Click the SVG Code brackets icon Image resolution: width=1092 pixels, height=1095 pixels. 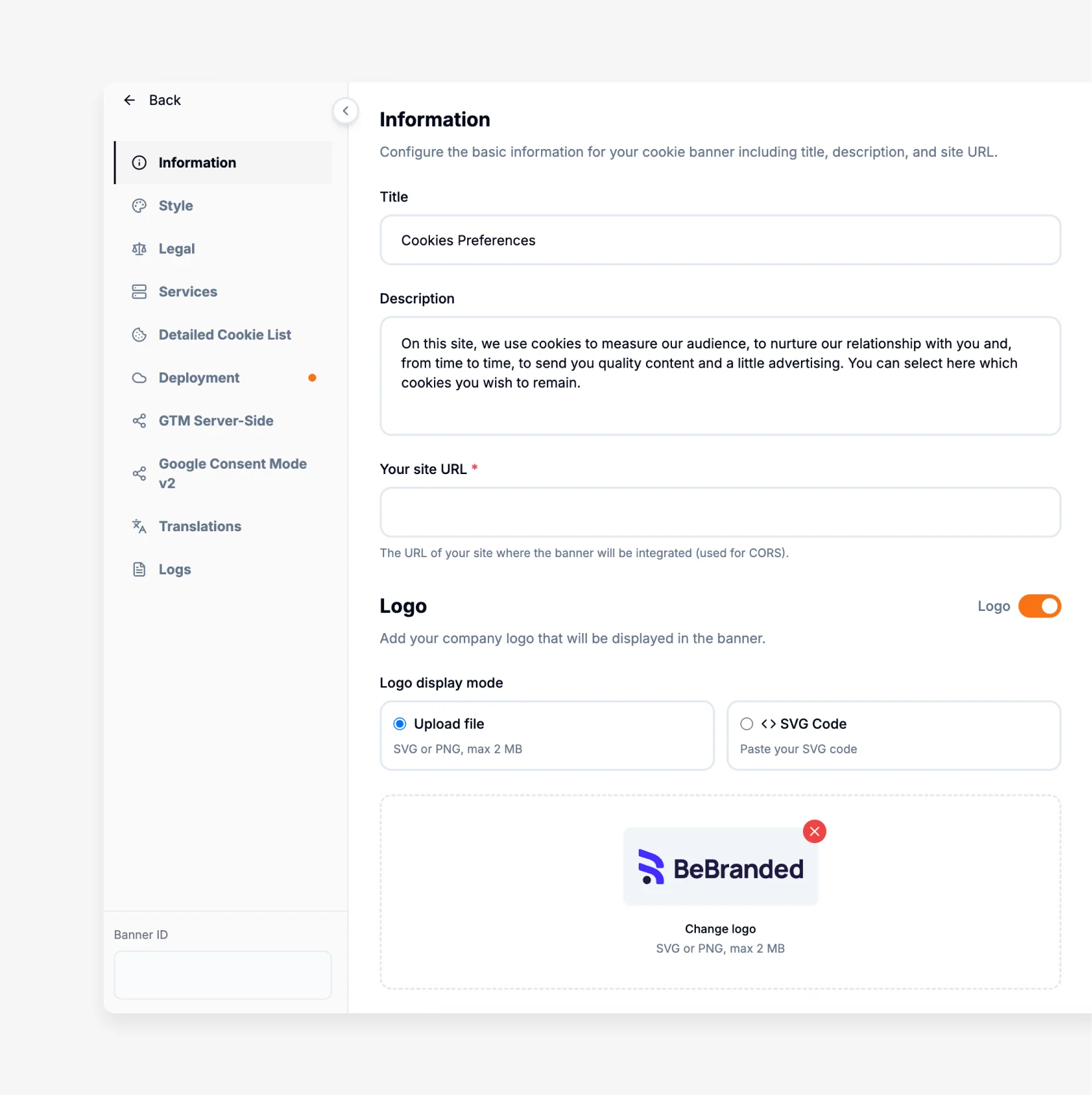(x=768, y=724)
